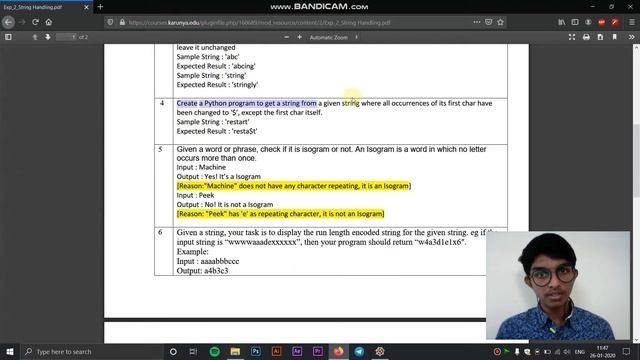This screenshot has width=640, height=360.
Task: Open current view bookmark link
Action: coord(614,37)
